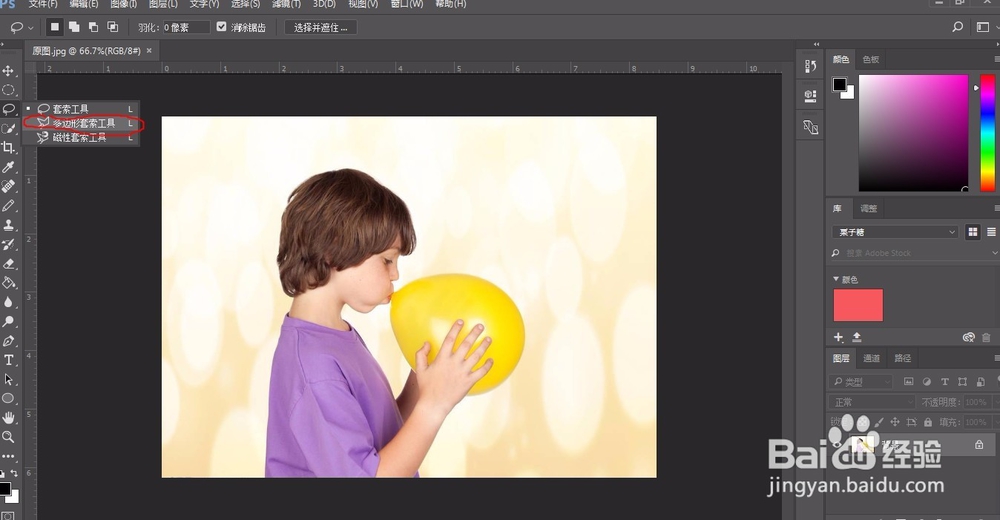Choose Add to Selection mode button
The height and width of the screenshot is (520, 1000).
(74, 27)
